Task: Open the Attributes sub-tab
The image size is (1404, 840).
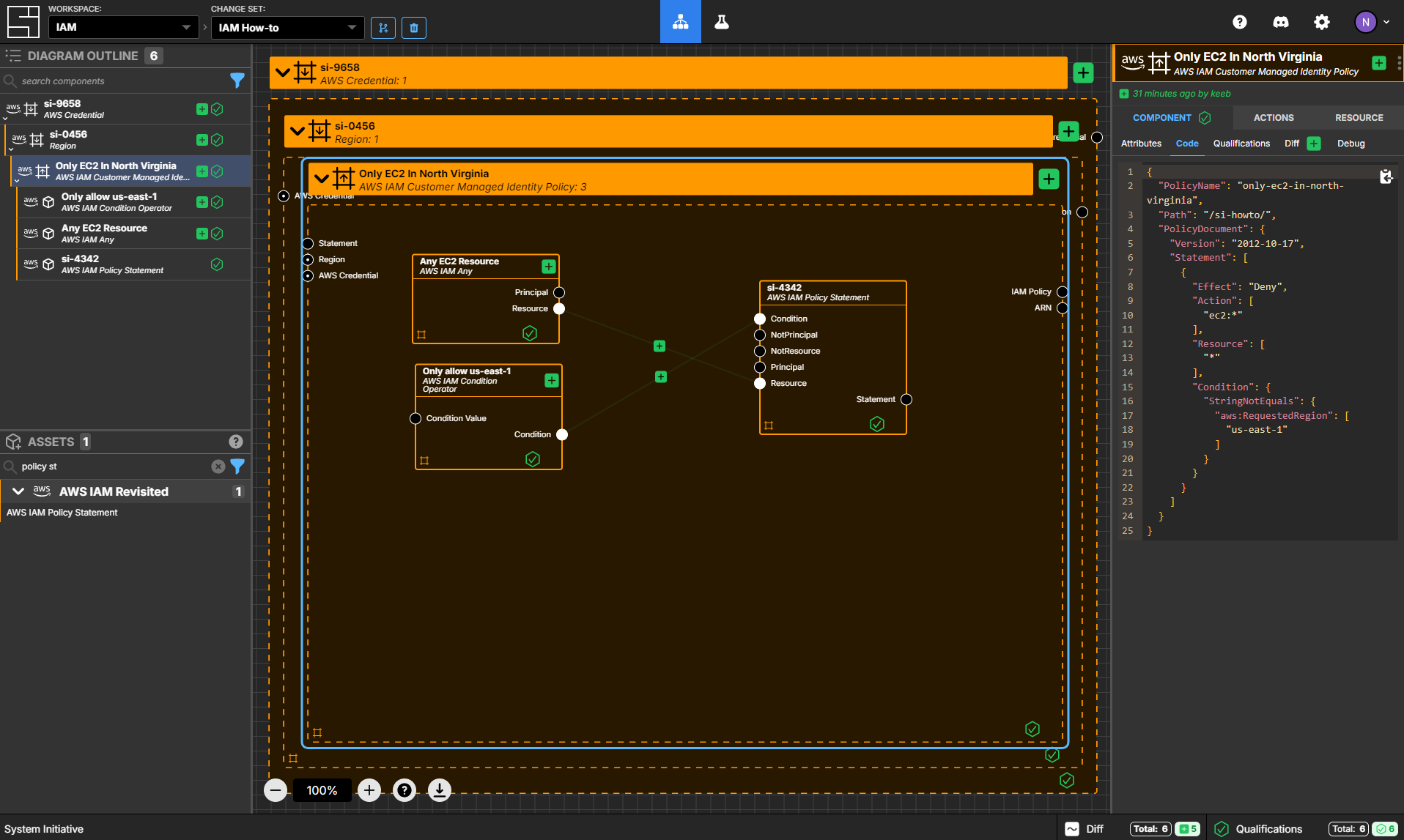Action: 1141,144
